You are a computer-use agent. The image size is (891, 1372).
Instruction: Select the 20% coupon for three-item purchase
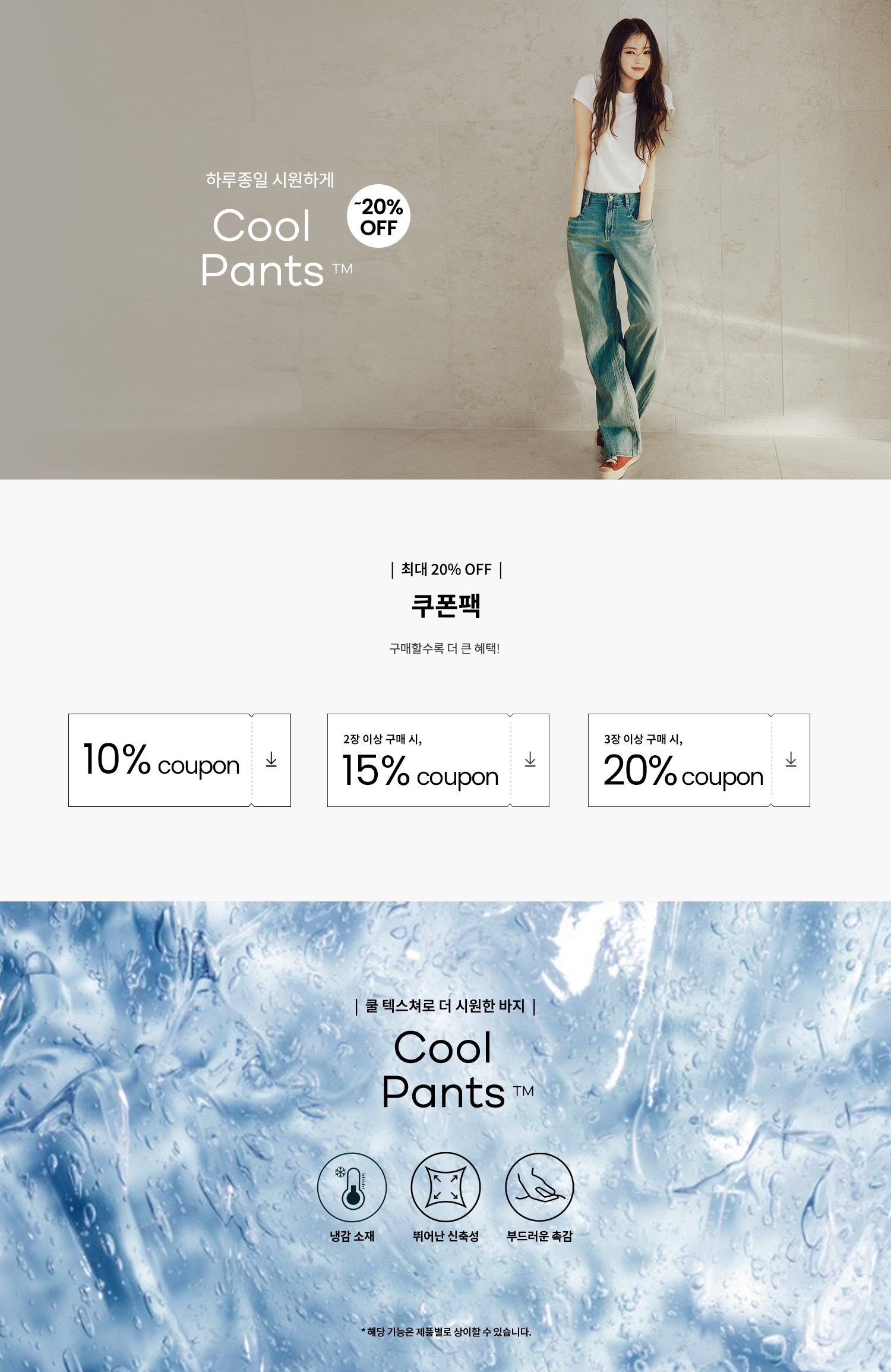click(699, 760)
